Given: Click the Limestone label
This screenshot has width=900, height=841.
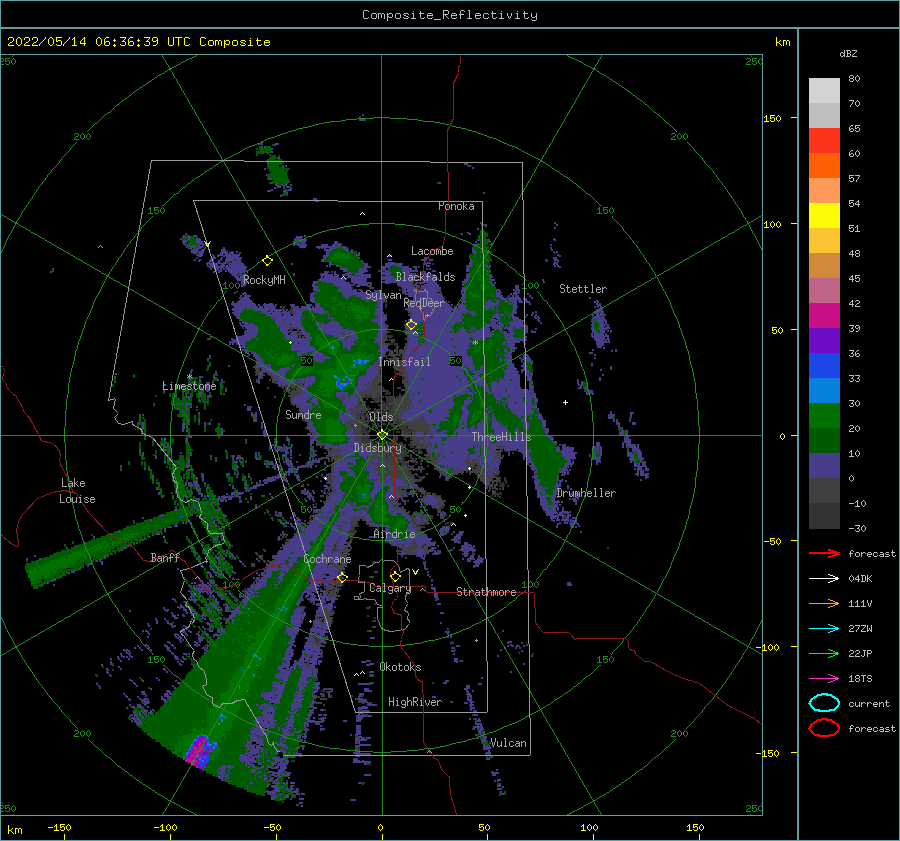Looking at the screenshot, I should pyautogui.click(x=189, y=386).
